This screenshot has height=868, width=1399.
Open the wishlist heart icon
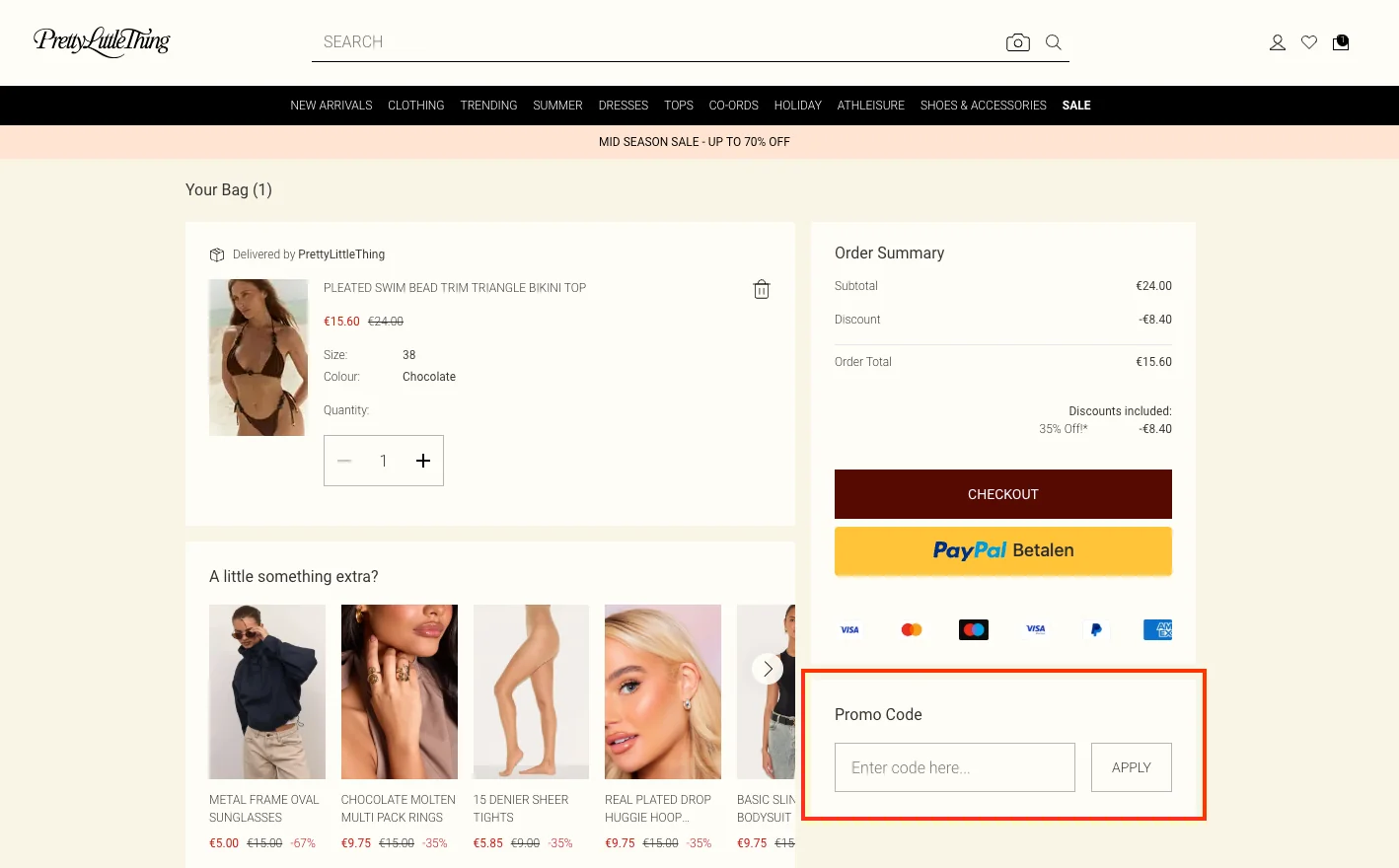click(x=1309, y=42)
